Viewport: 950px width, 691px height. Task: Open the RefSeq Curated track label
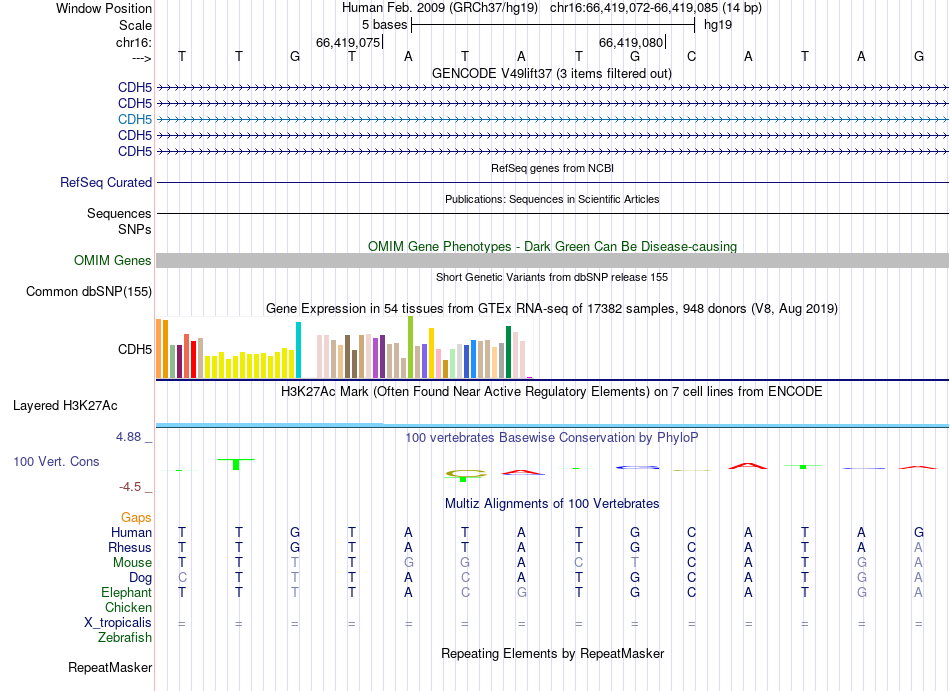click(x=106, y=182)
